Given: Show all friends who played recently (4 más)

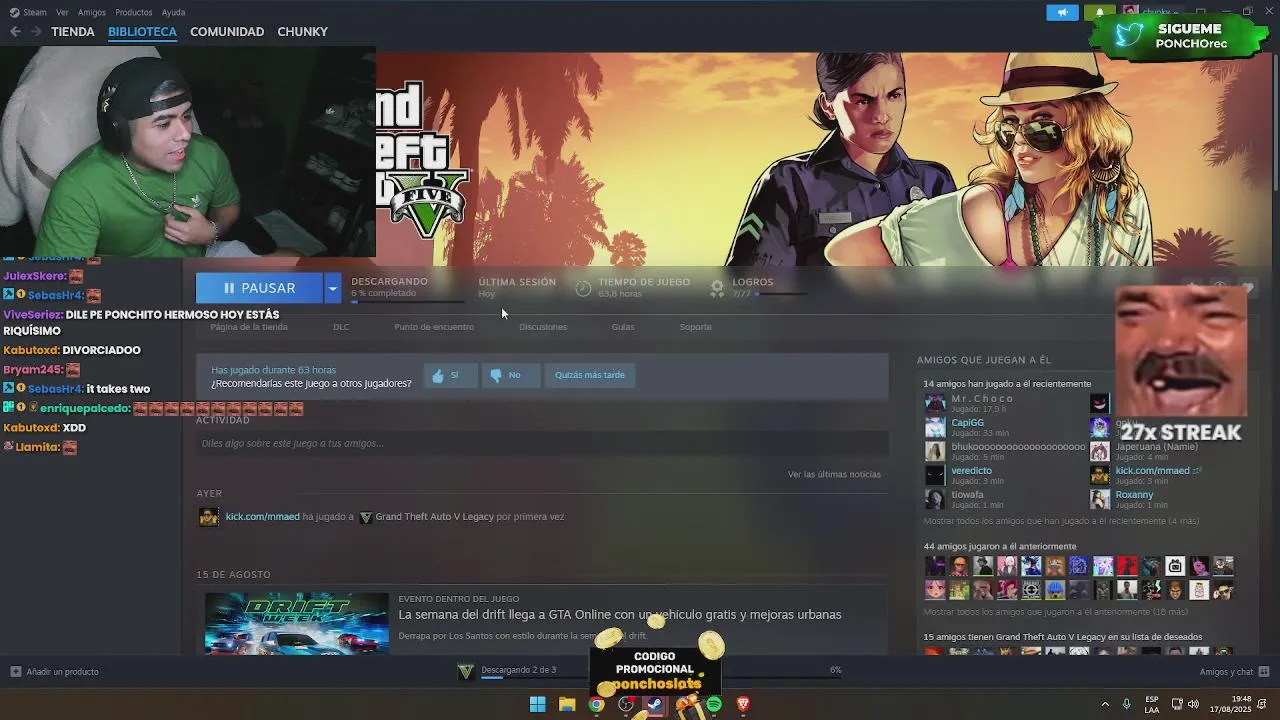Looking at the screenshot, I should point(1061,521).
